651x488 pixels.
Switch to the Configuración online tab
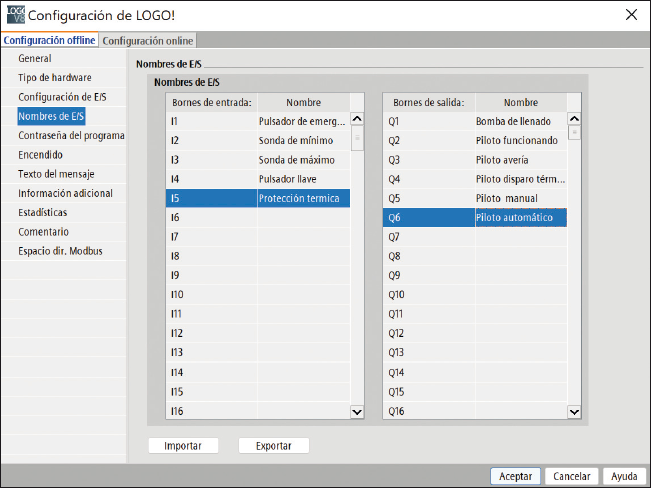pos(148,40)
